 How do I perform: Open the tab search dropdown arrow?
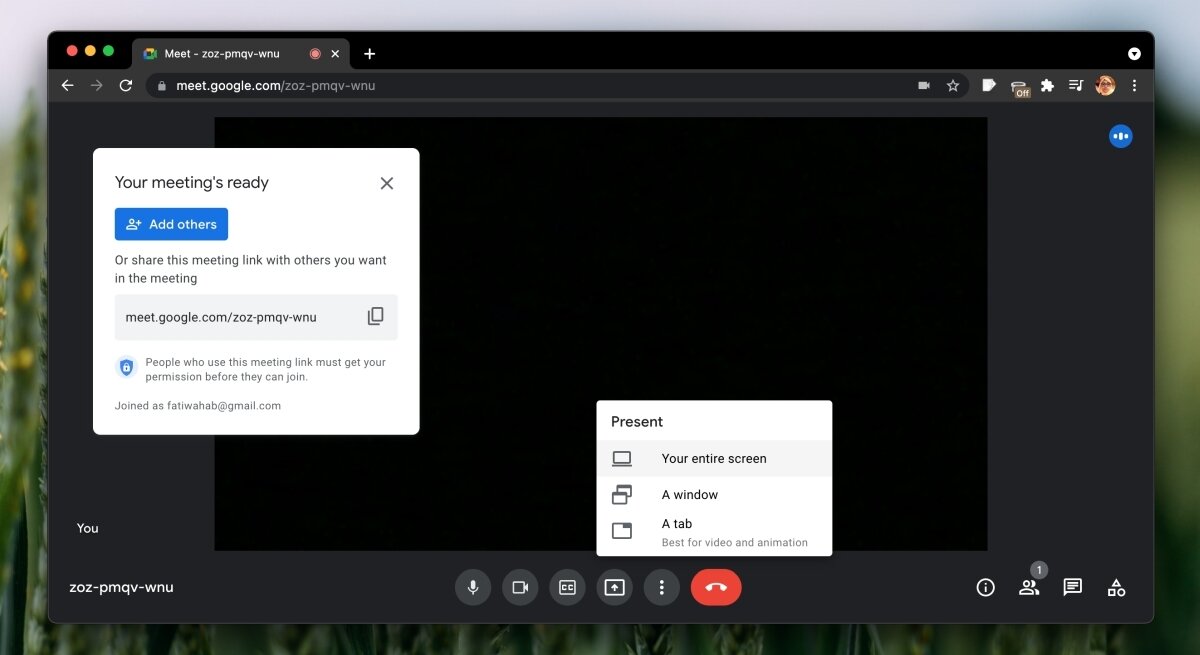(x=1134, y=54)
